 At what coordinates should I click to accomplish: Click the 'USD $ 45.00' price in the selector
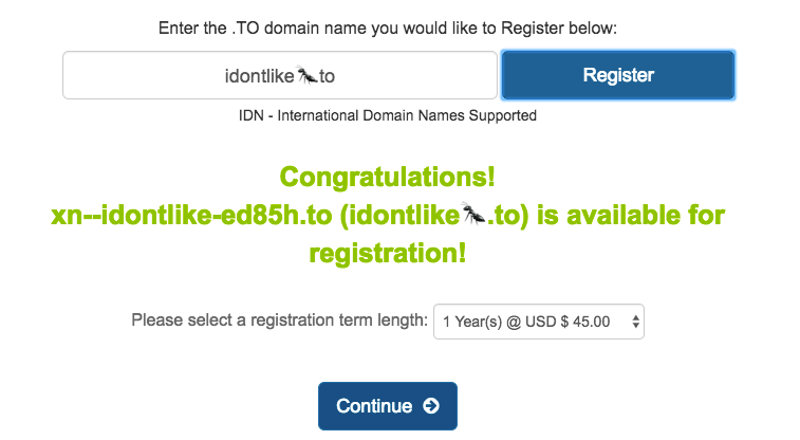click(x=568, y=322)
